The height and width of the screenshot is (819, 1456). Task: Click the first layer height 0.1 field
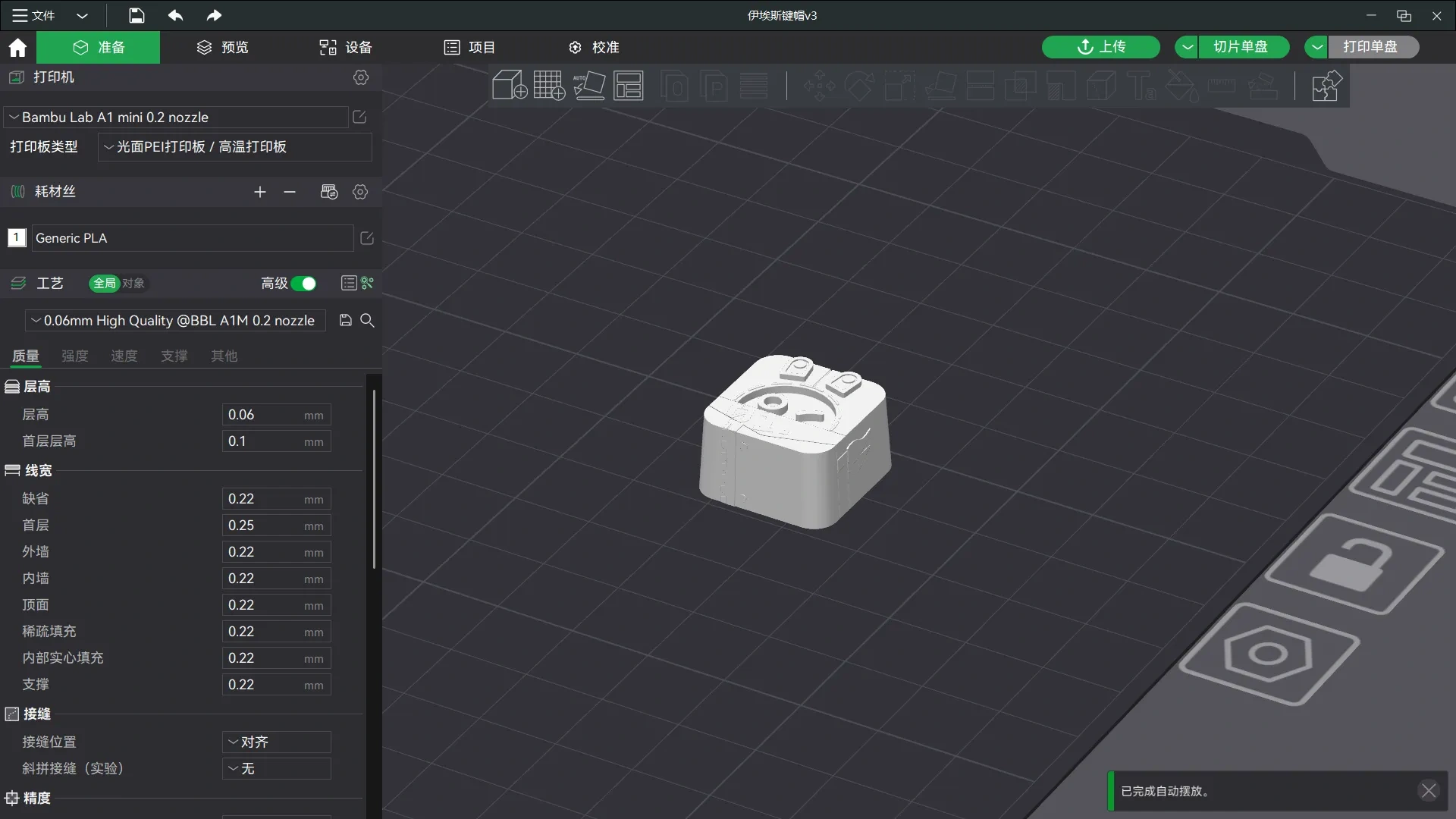[x=277, y=441]
